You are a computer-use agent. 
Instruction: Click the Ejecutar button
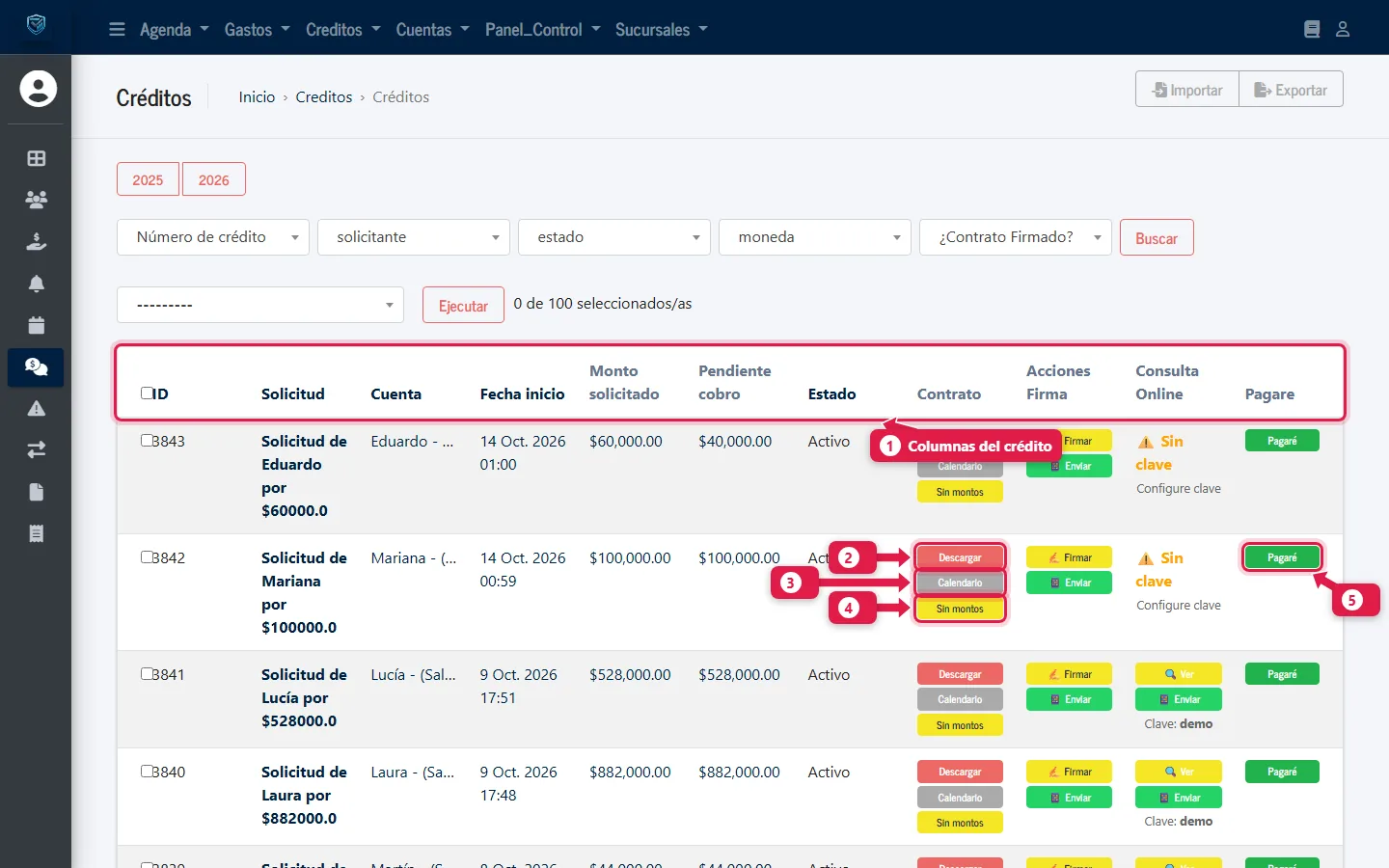tap(463, 305)
